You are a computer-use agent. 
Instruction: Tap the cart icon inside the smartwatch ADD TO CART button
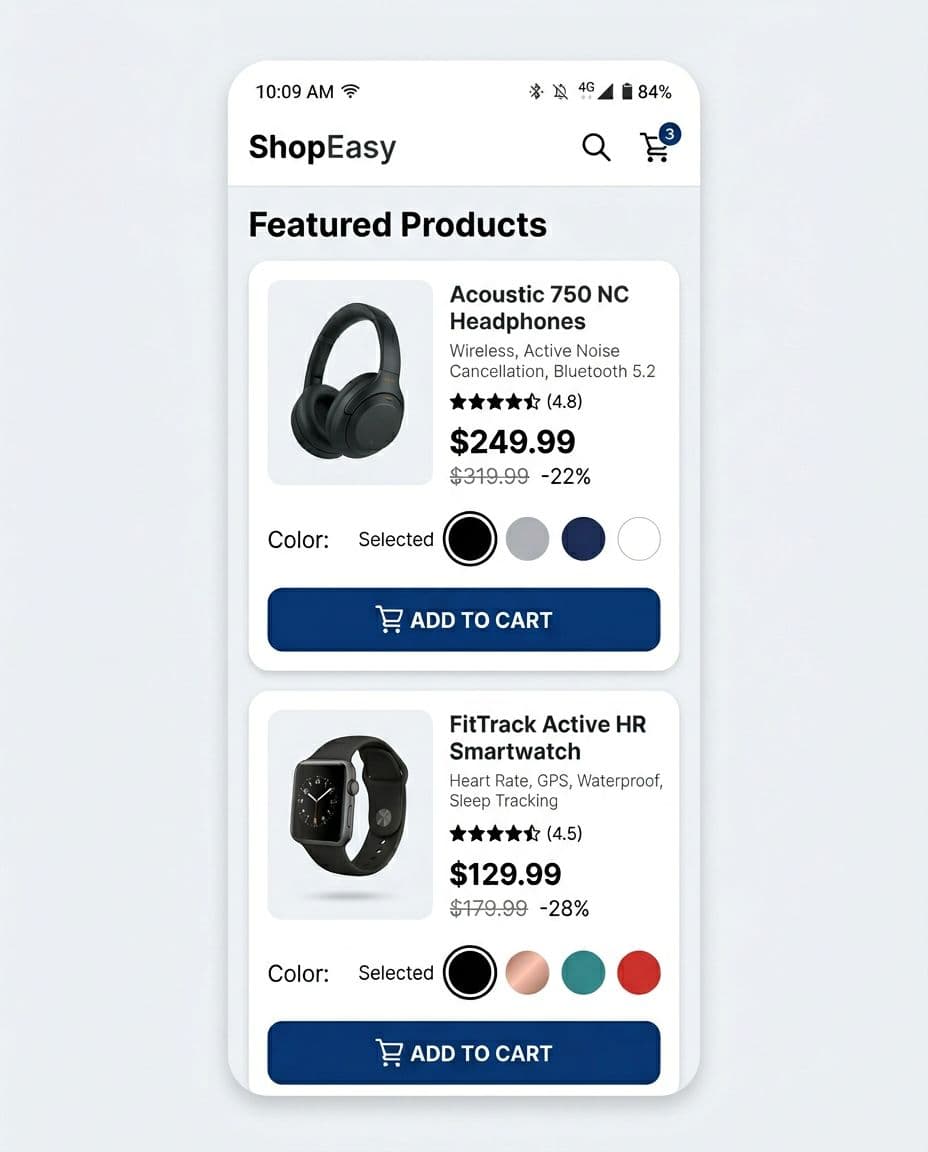[x=392, y=1053]
